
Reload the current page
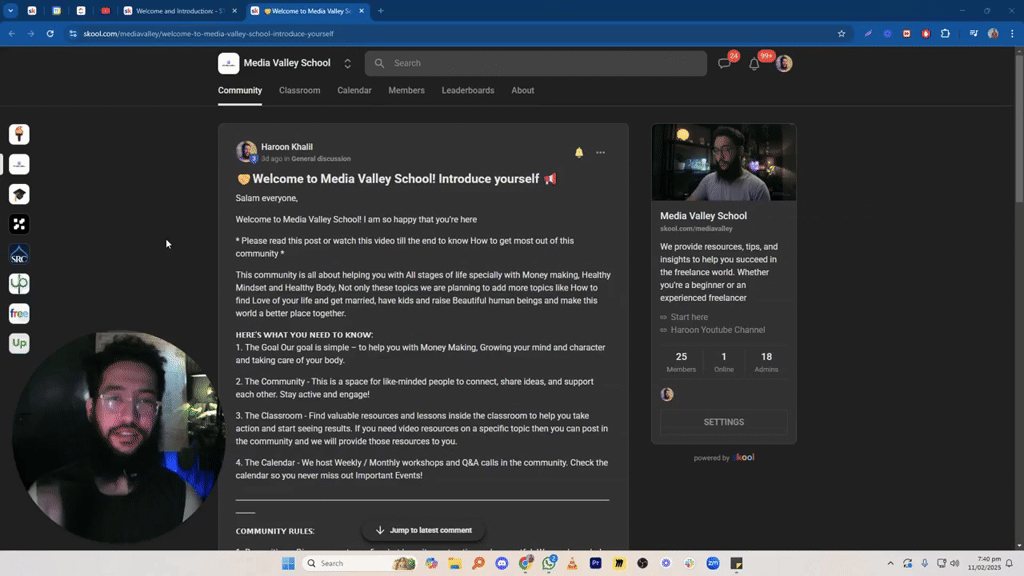[x=50, y=33]
